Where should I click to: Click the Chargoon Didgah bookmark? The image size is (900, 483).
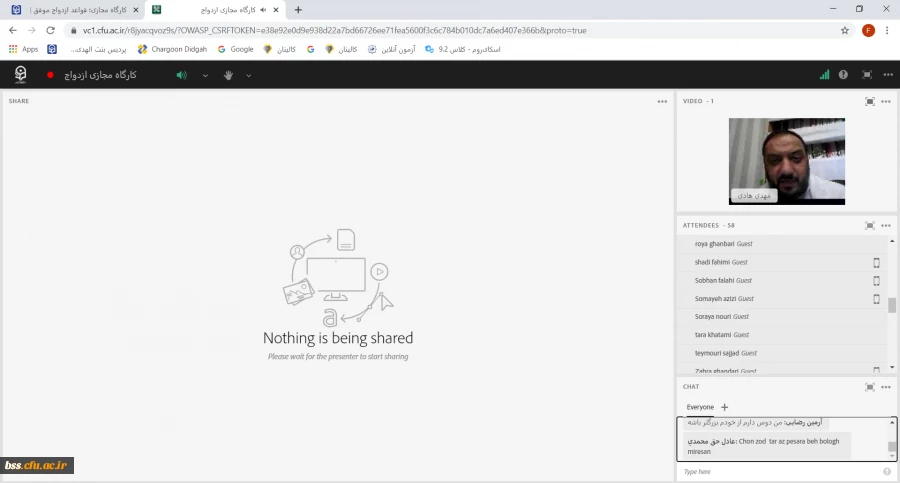pyautogui.click(x=174, y=48)
